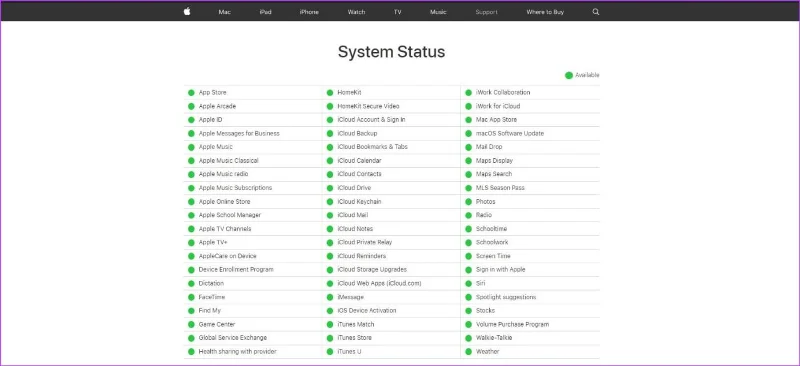This screenshot has width=800, height=366.
Task: Select the iCloud Keychain entry
Action: click(359, 202)
